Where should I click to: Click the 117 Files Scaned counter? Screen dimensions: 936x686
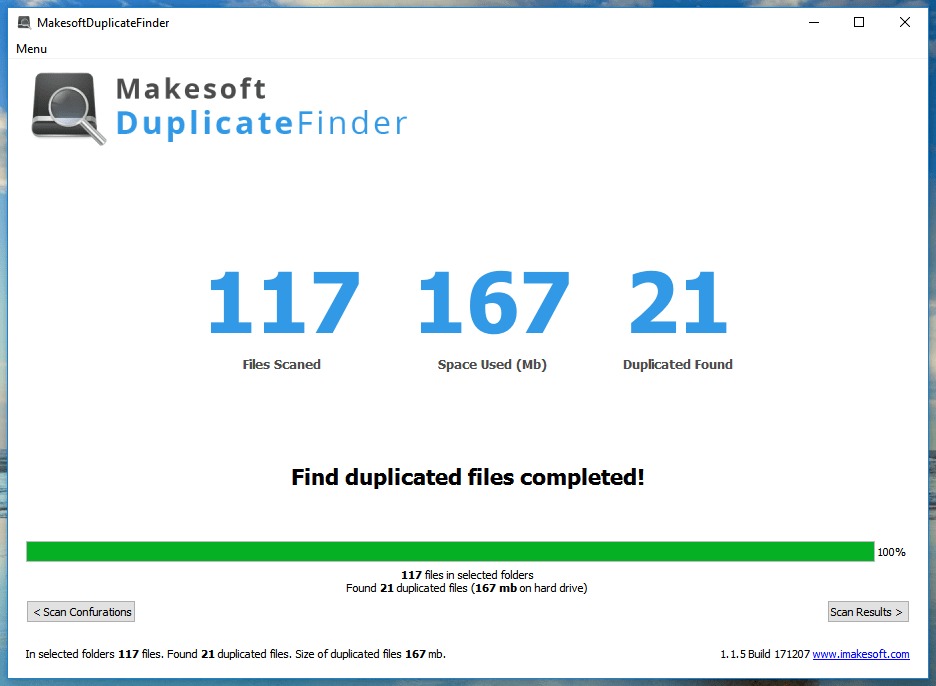point(283,300)
